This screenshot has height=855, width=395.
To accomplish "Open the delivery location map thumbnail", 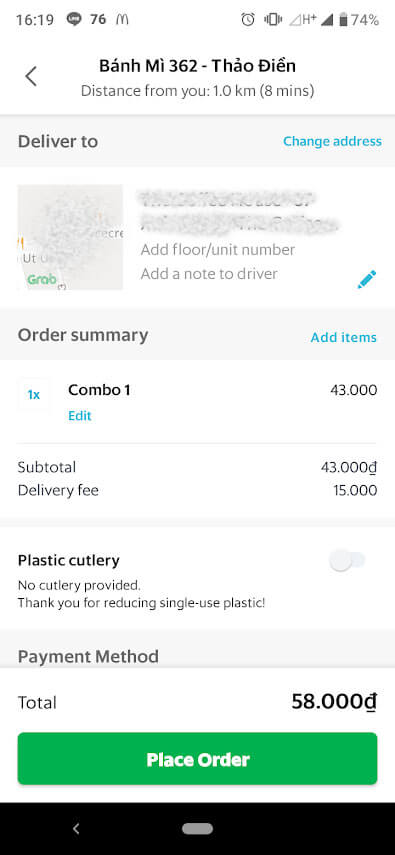I will tap(70, 237).
